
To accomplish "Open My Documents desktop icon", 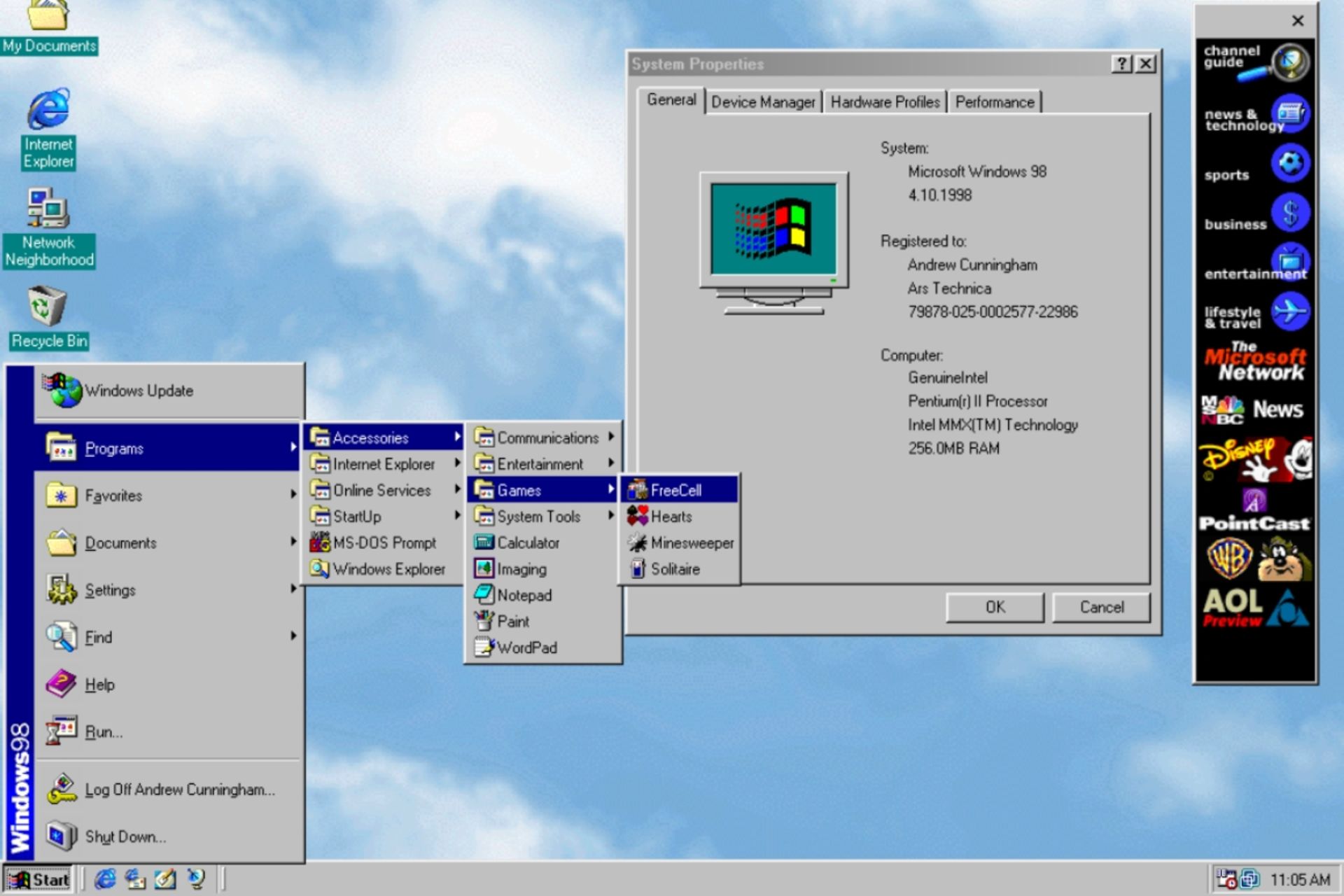I will (48, 27).
